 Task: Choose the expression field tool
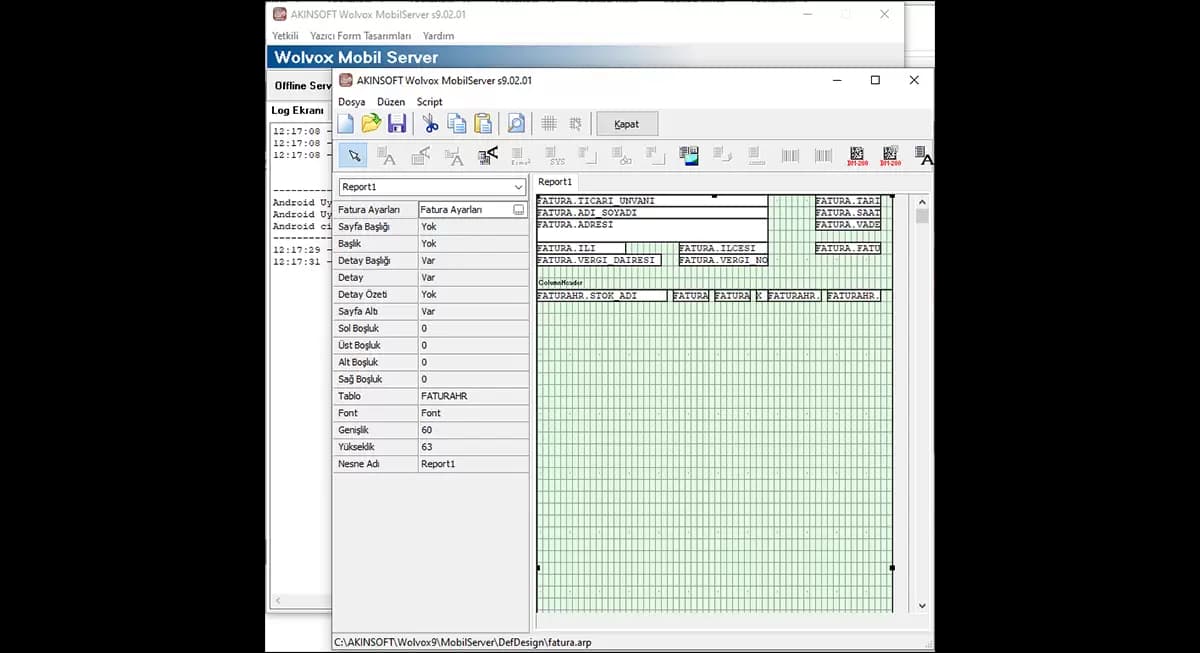click(x=521, y=156)
